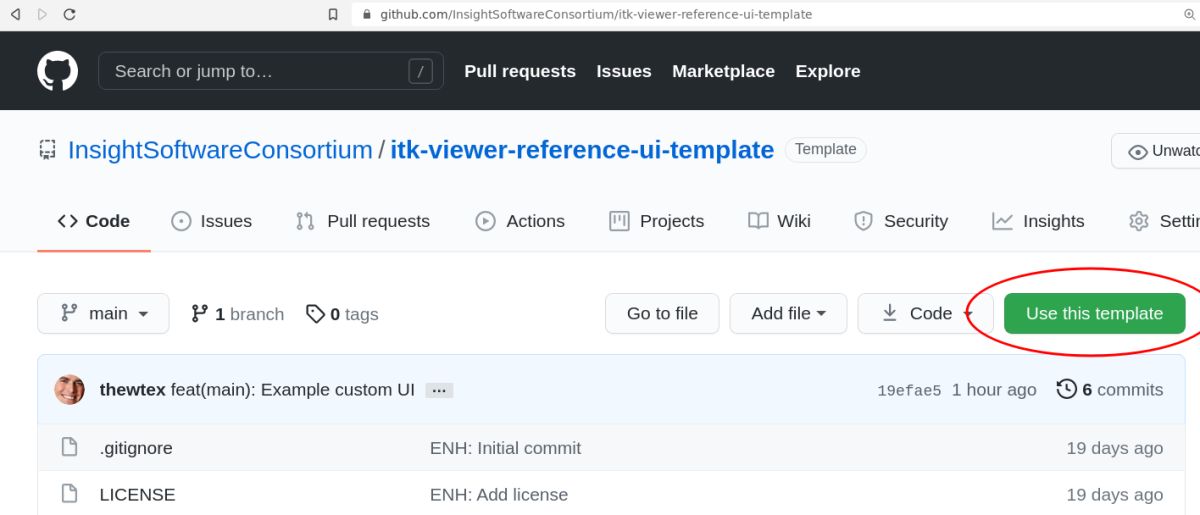Viewport: 1200px width, 515px height.
Task: Open the Add file dropdown
Action: tap(788, 313)
